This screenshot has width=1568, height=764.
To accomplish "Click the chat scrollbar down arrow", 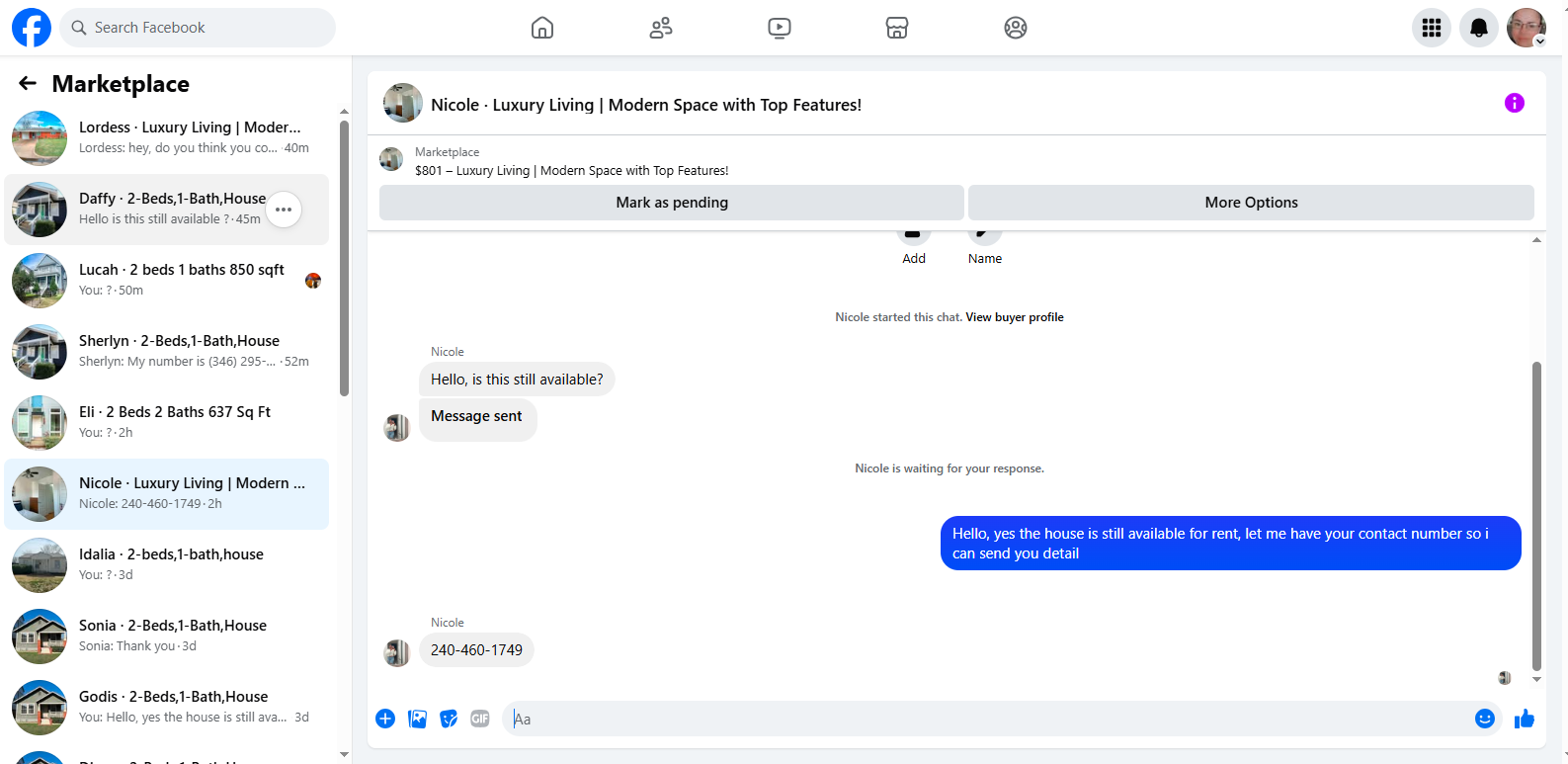I will [x=1536, y=679].
